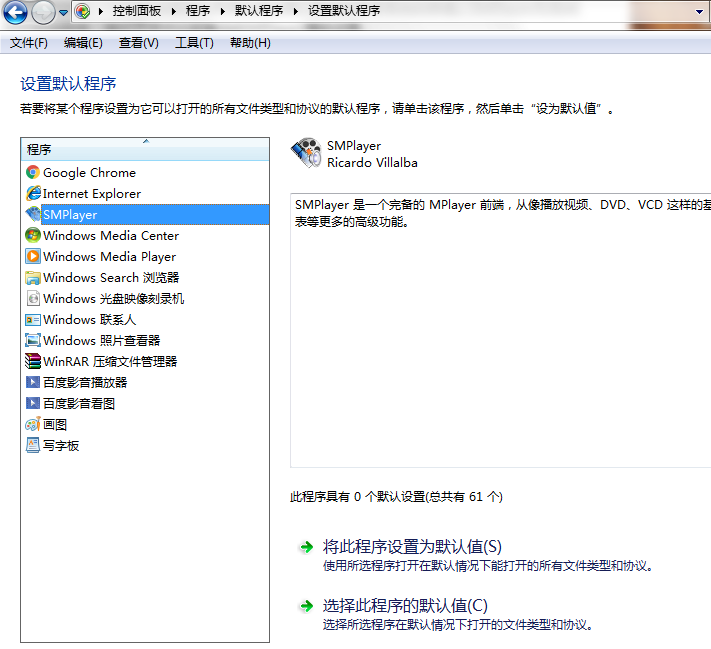Click the WinRAR 压缩文件管理器 icon
Viewport: 711px width, 649px height.
33,361
